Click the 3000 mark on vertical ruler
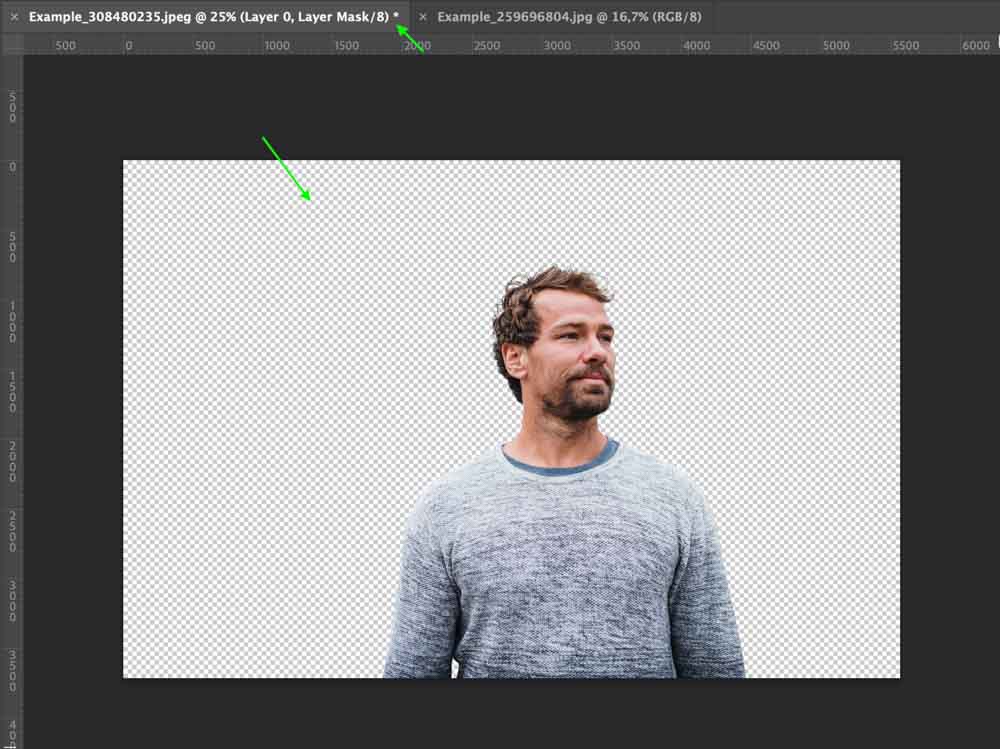 click(x=11, y=599)
